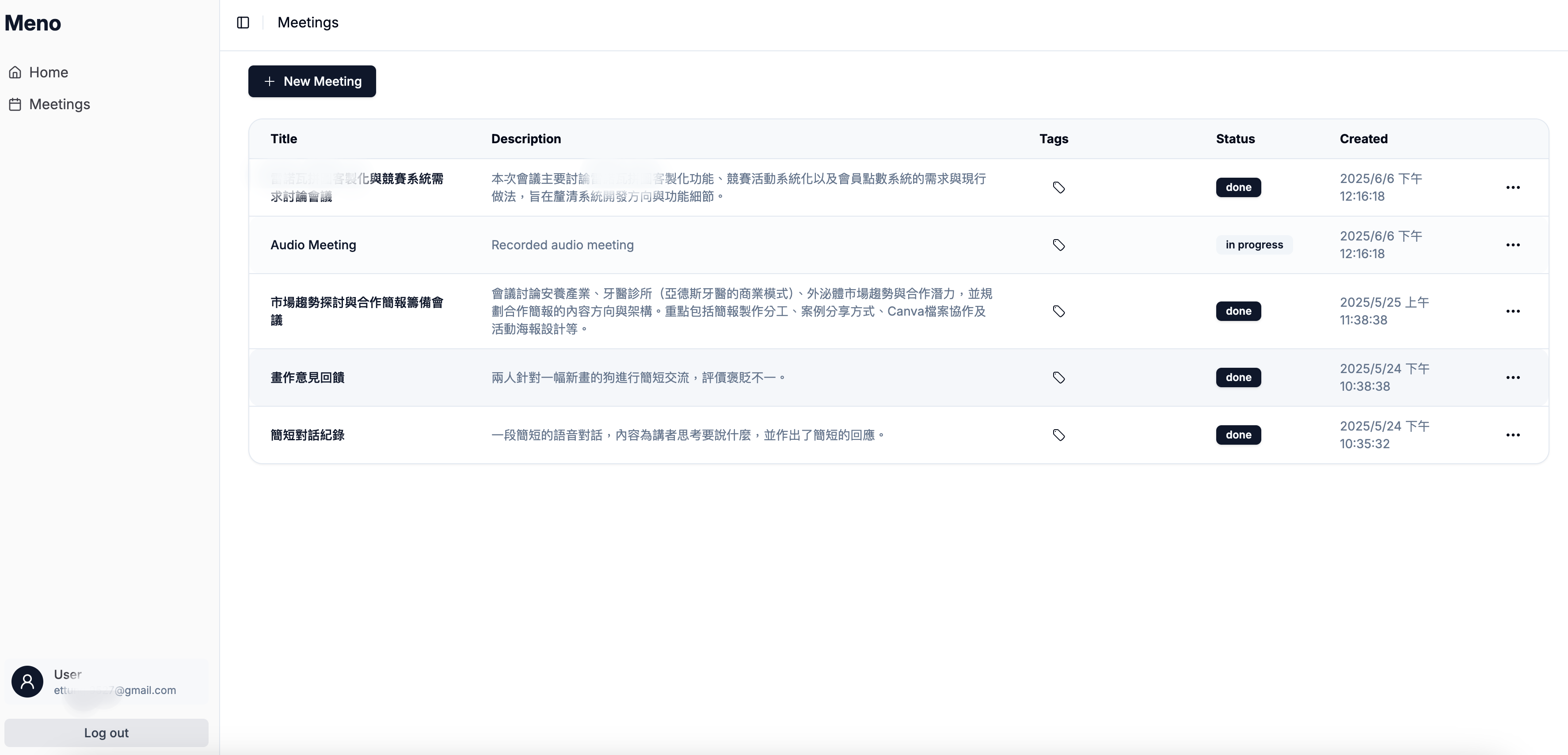
Task: Click created date in Audio Meeting row
Action: click(1381, 245)
